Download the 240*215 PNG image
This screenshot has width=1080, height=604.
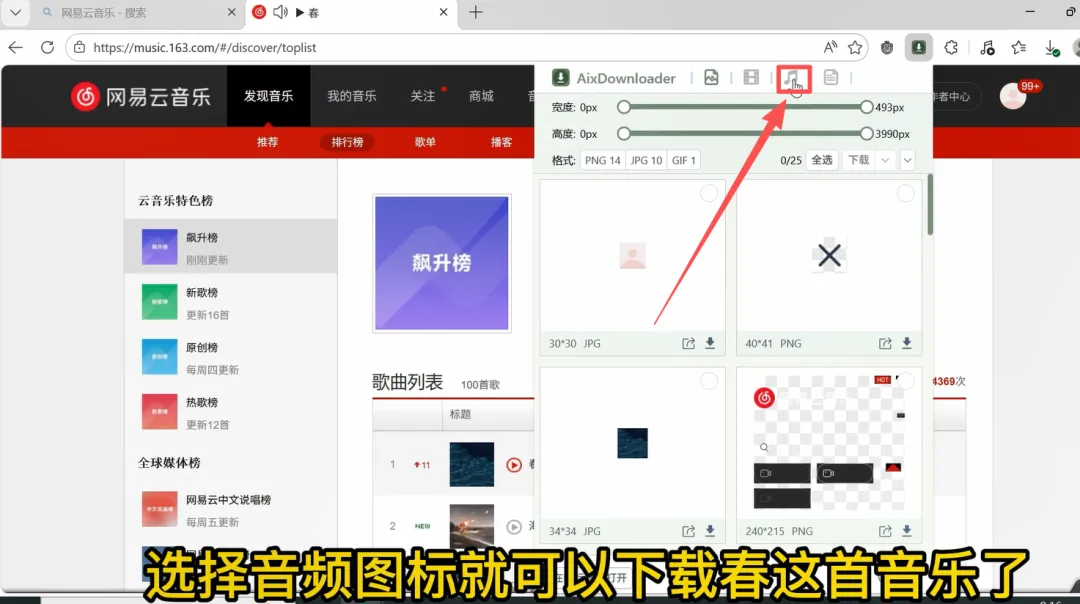[x=907, y=531]
